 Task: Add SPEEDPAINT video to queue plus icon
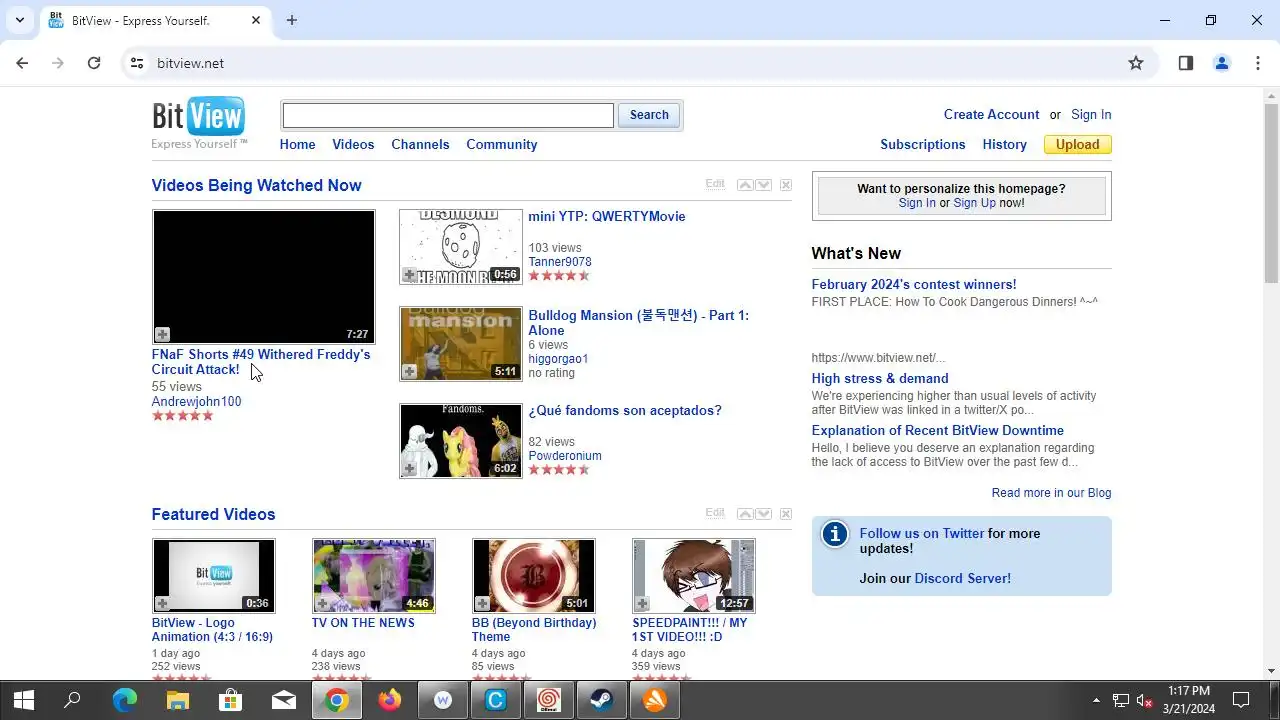point(642,604)
